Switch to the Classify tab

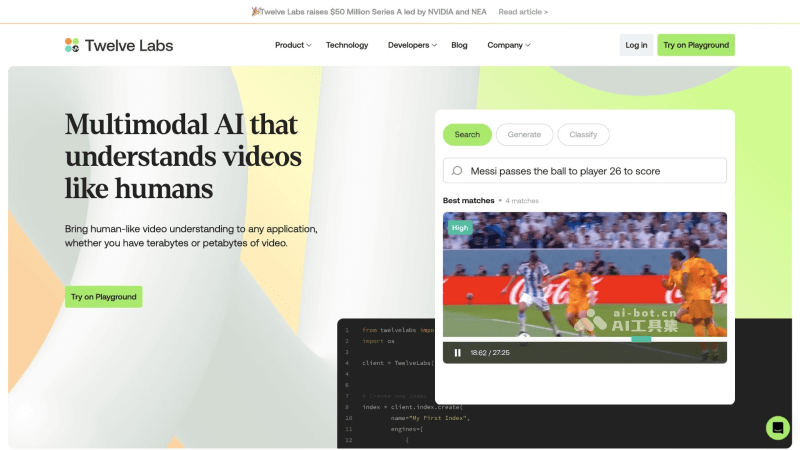pos(583,135)
